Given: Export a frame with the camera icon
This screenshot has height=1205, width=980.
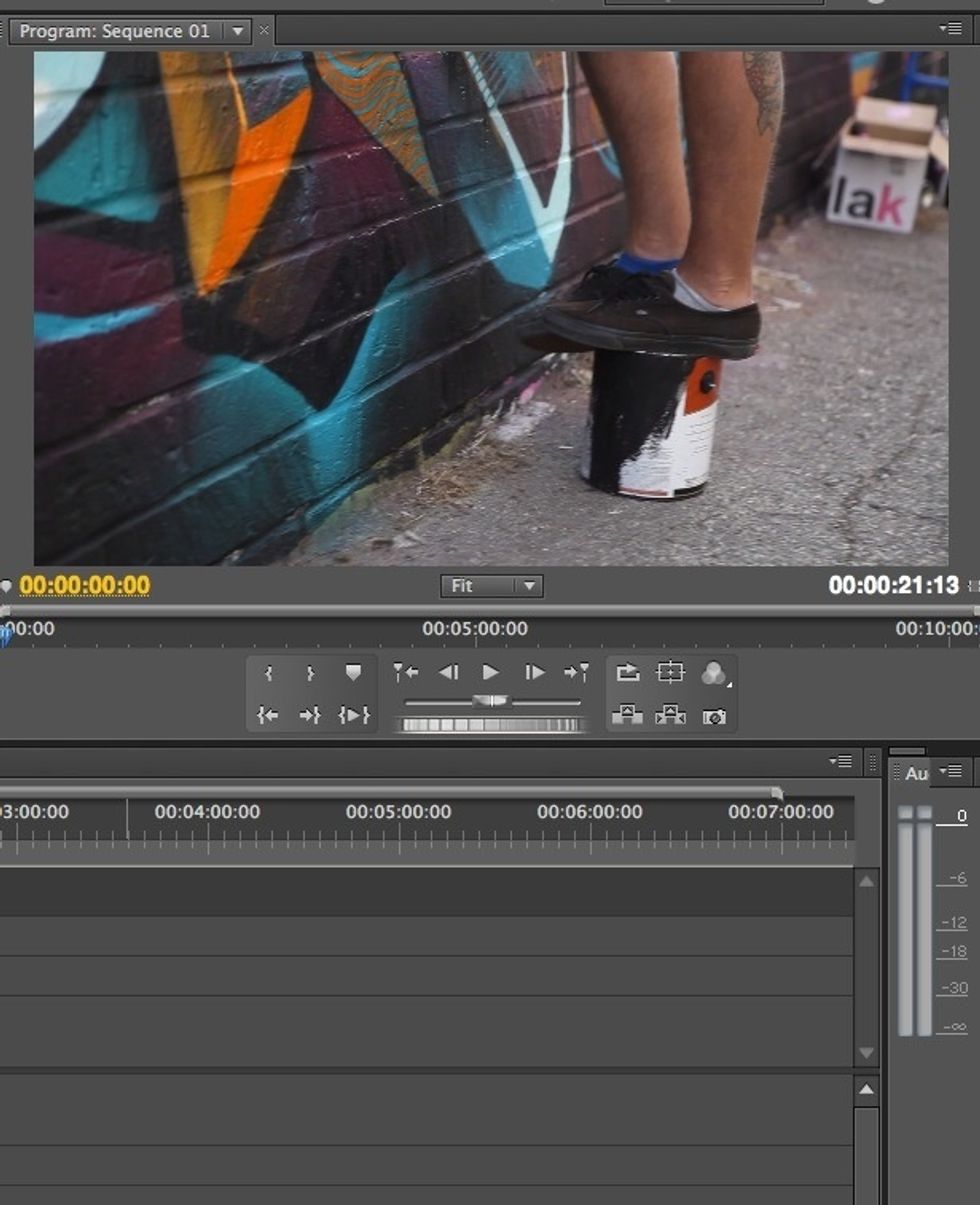Looking at the screenshot, I should [714, 716].
